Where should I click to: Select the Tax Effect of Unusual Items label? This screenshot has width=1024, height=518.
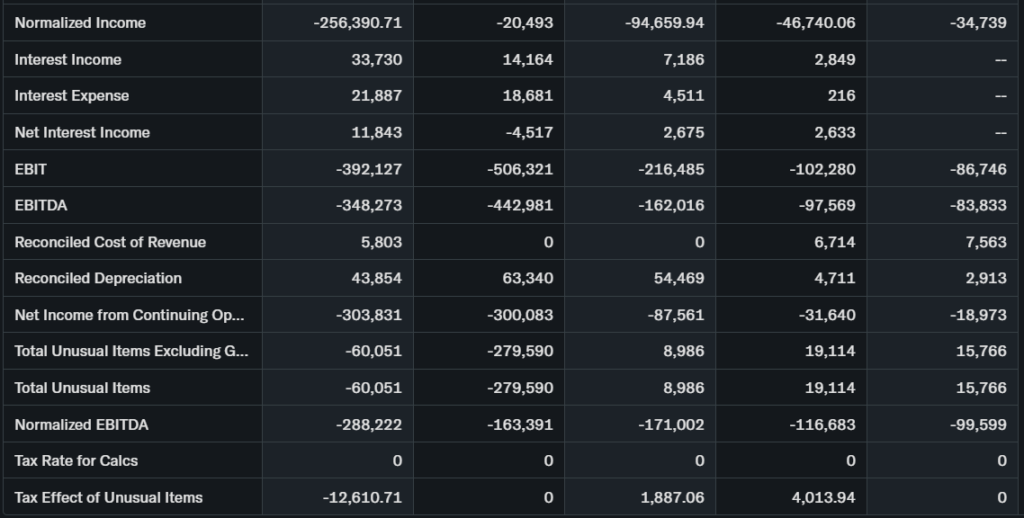(x=108, y=498)
